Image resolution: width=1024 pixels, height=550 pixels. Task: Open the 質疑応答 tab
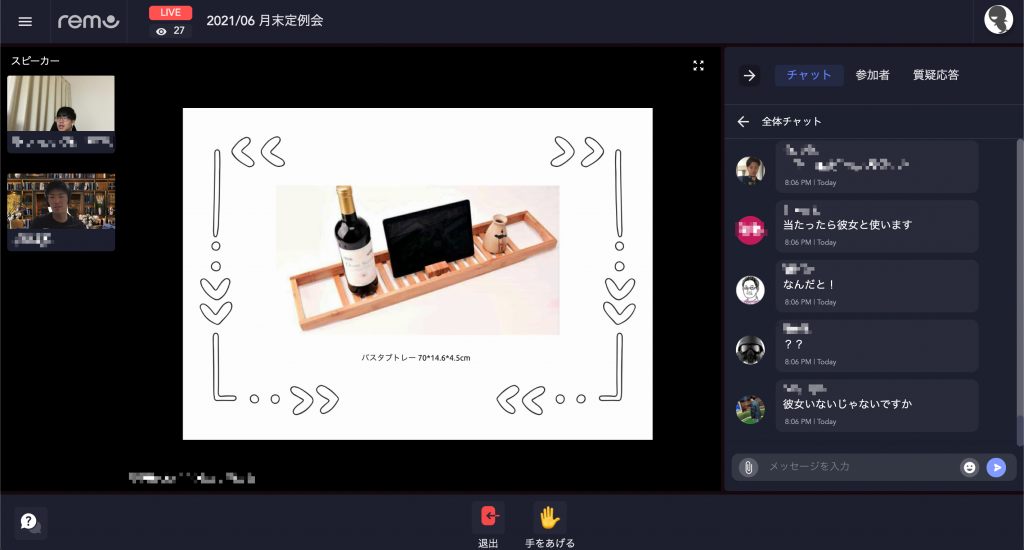click(x=935, y=75)
